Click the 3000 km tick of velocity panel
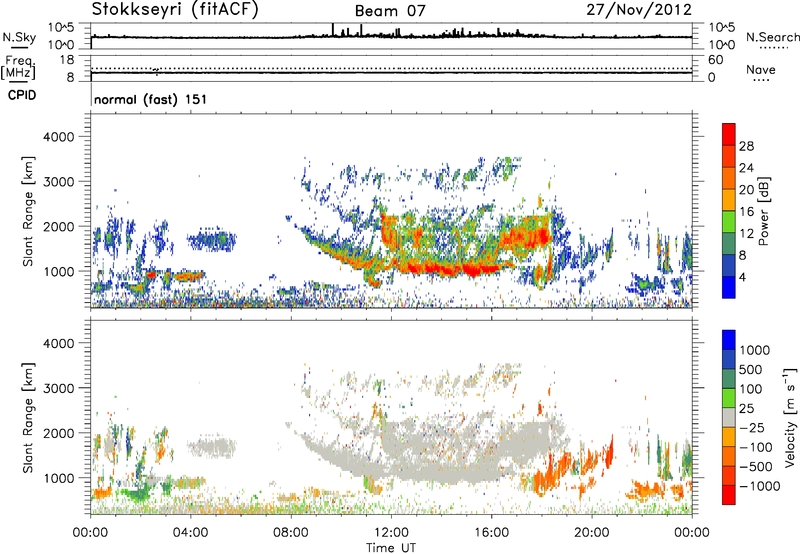Viewport: 800px width, 554px height. point(59,388)
